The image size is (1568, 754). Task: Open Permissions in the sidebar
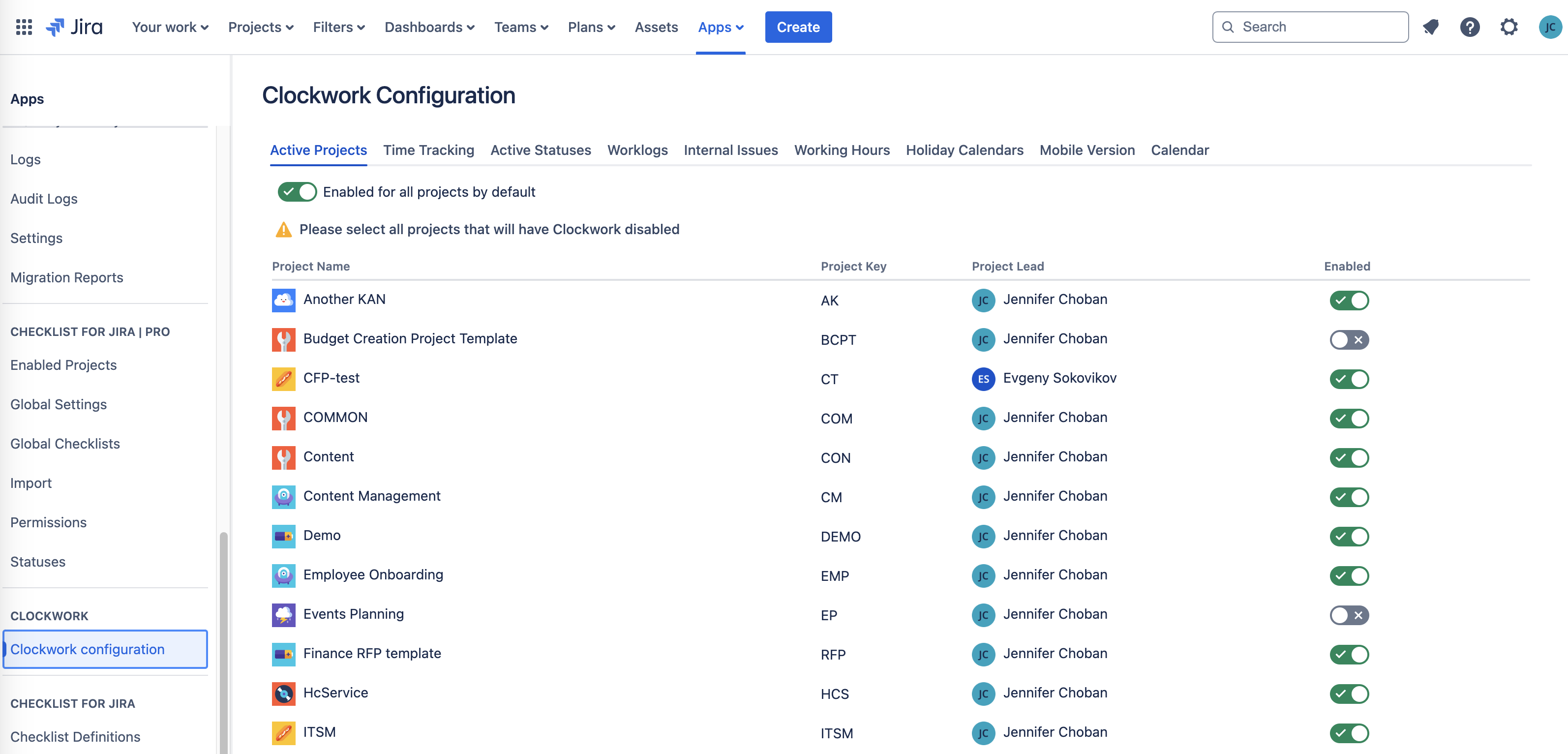coord(49,523)
